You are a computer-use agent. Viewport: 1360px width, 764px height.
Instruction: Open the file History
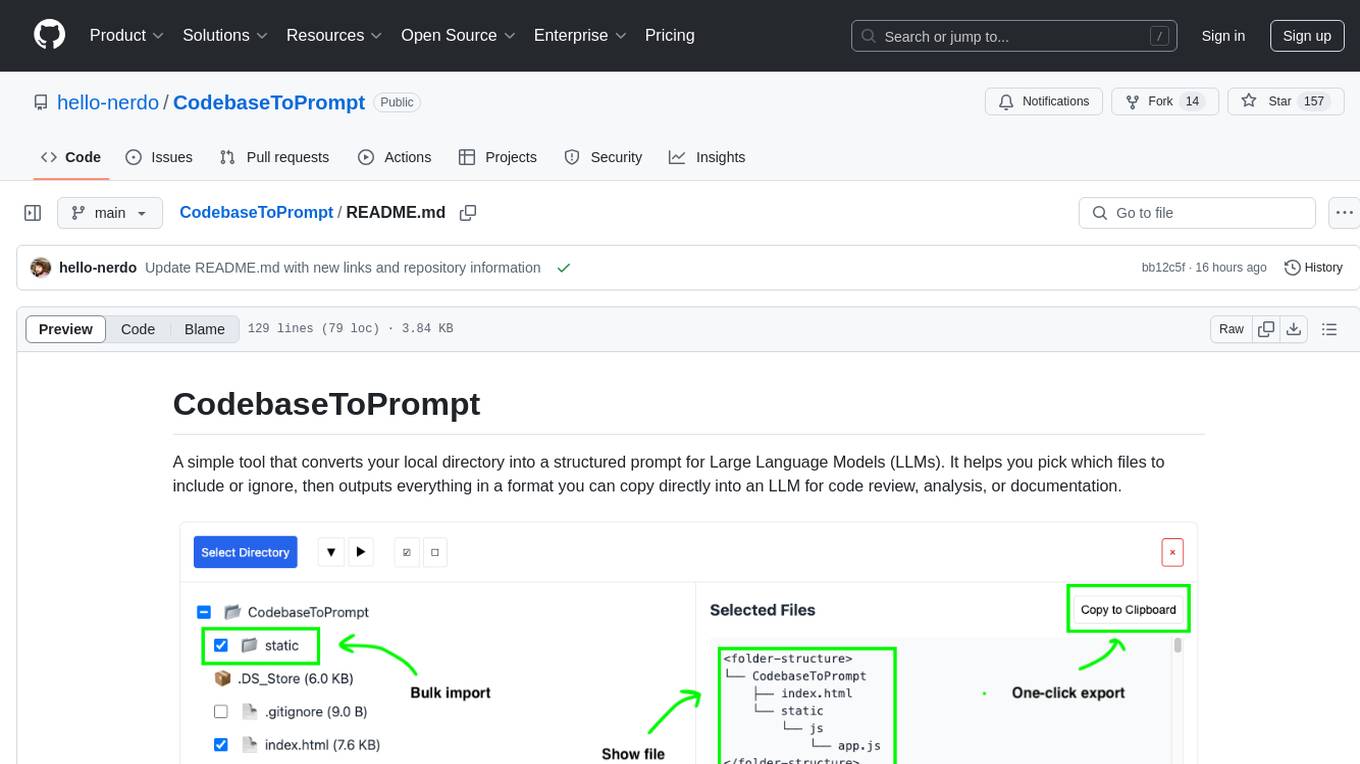pos(1313,268)
